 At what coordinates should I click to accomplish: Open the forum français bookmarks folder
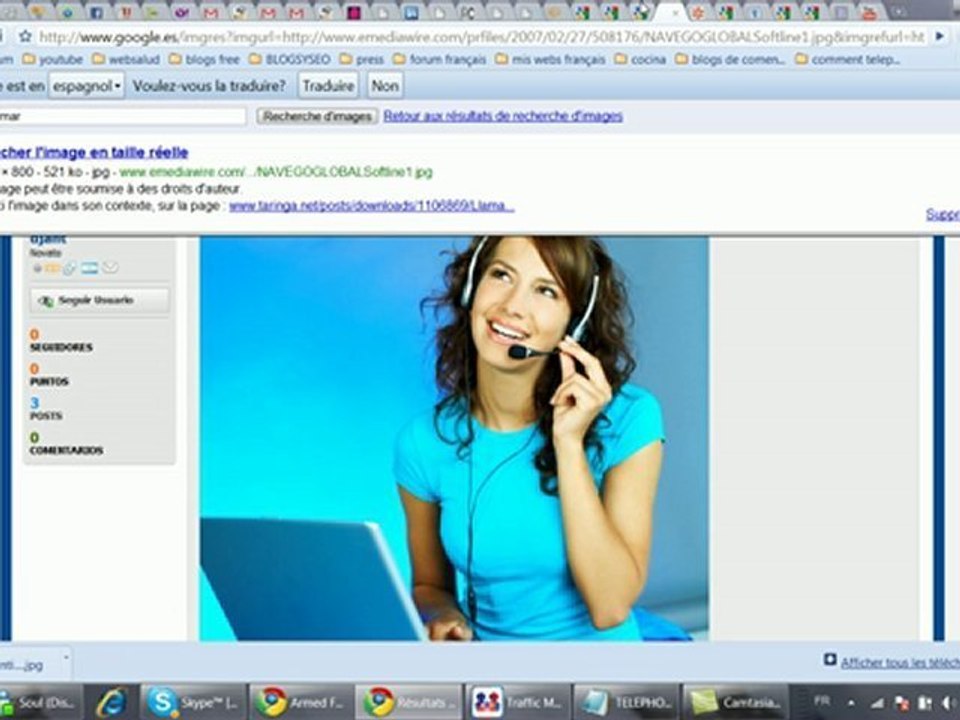click(x=440, y=59)
